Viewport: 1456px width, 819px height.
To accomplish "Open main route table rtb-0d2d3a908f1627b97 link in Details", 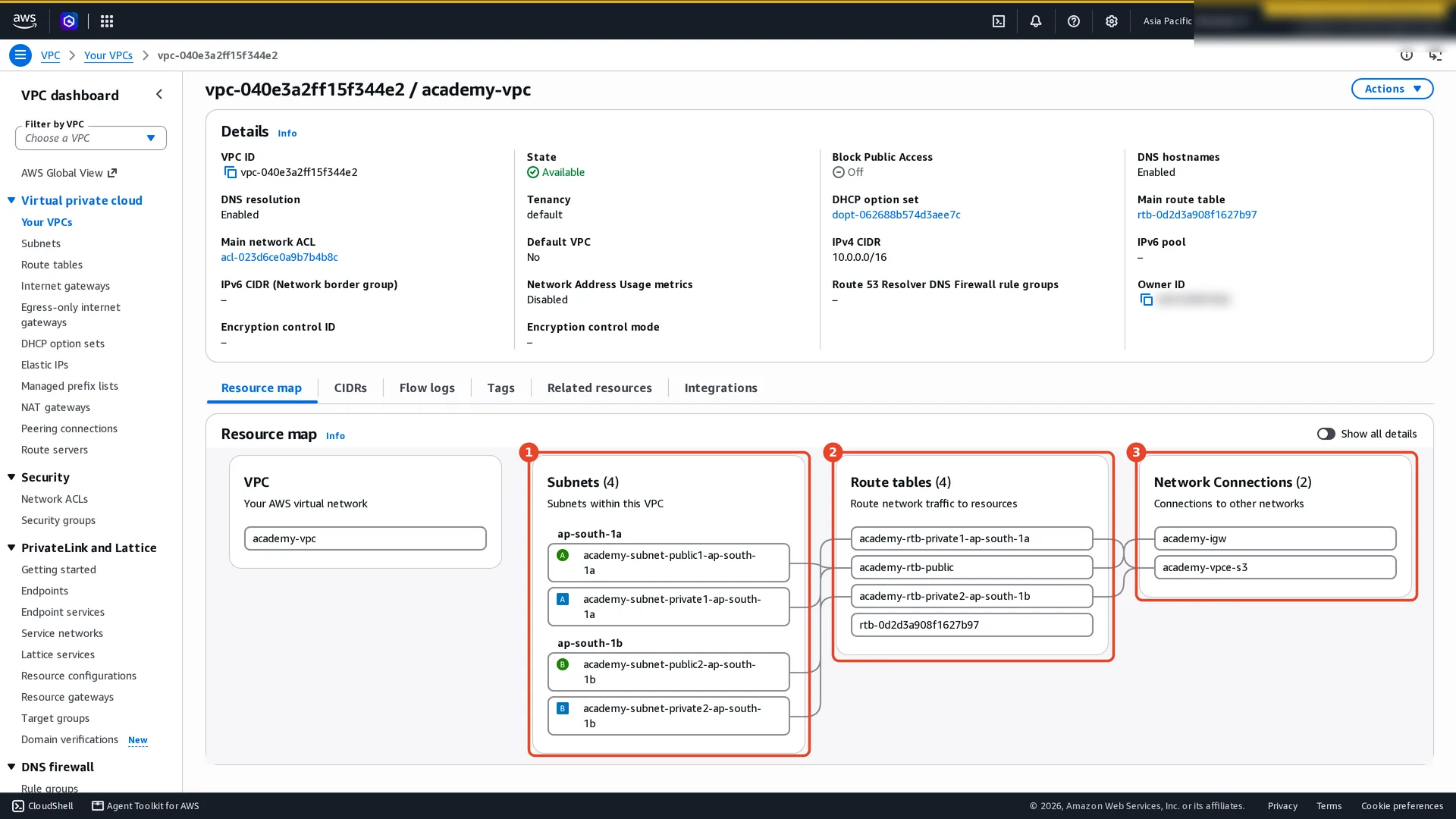I will coord(1197,215).
